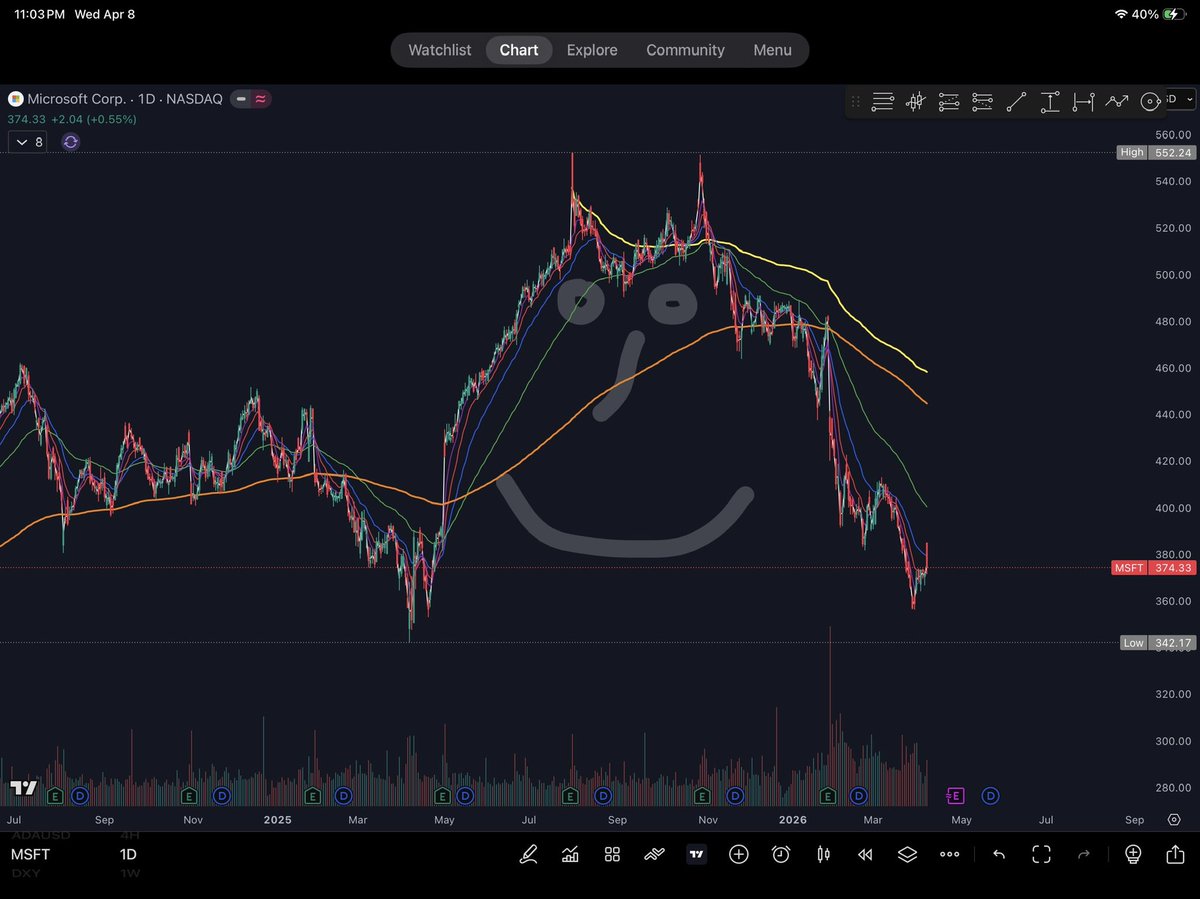1200x899 pixels.
Task: Add symbol with the plus circle
Action: coord(739,854)
